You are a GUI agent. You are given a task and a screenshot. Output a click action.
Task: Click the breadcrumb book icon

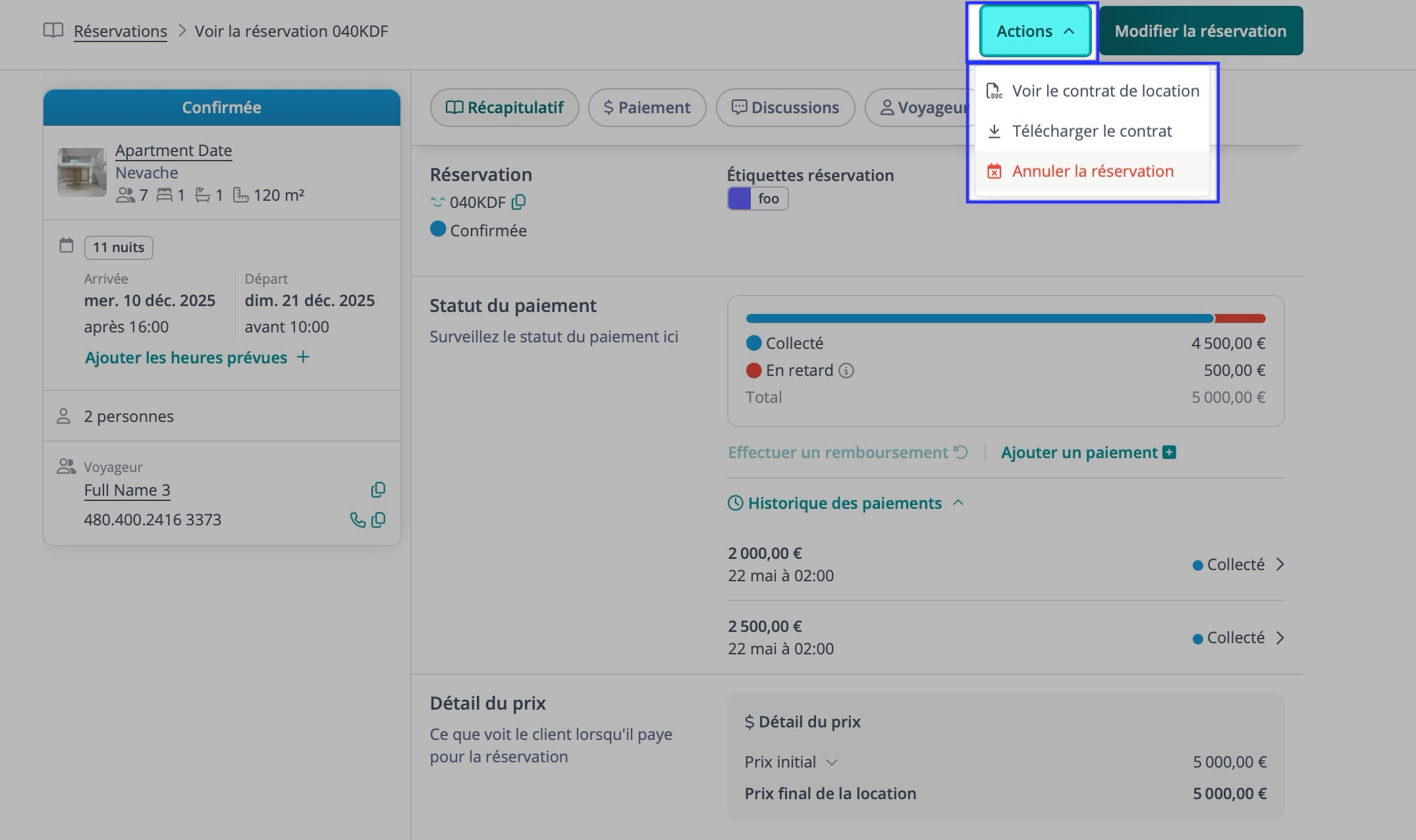click(x=53, y=30)
